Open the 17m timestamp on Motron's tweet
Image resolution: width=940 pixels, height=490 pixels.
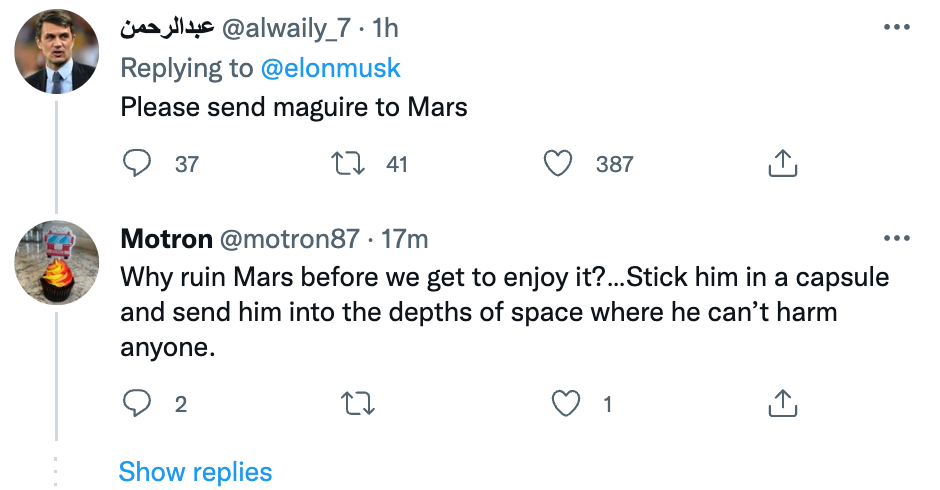tap(406, 240)
